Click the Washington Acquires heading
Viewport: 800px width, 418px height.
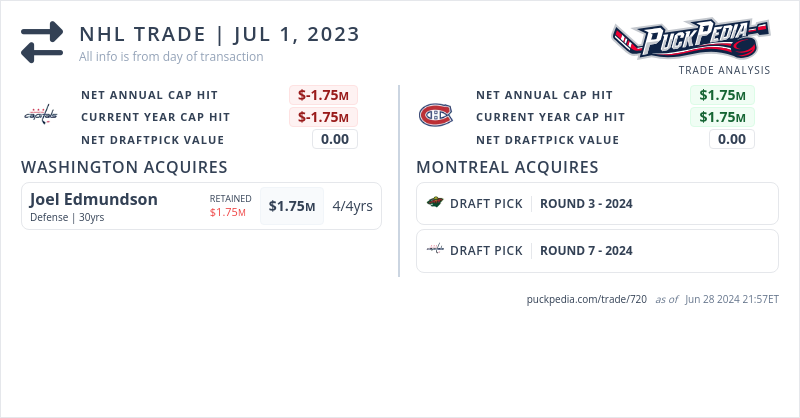pyautogui.click(x=125, y=167)
